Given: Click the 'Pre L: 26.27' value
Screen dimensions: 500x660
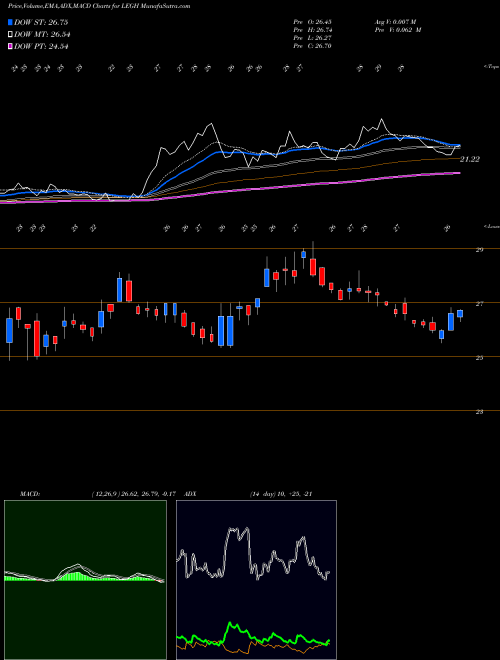Looking at the screenshot, I should point(312,38).
